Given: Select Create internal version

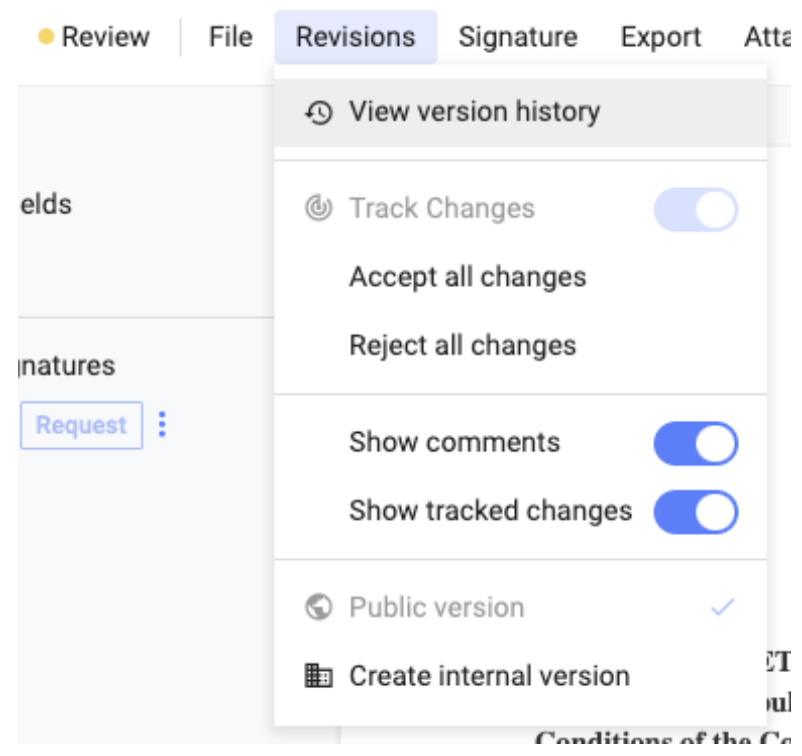Looking at the screenshot, I should (489, 676).
